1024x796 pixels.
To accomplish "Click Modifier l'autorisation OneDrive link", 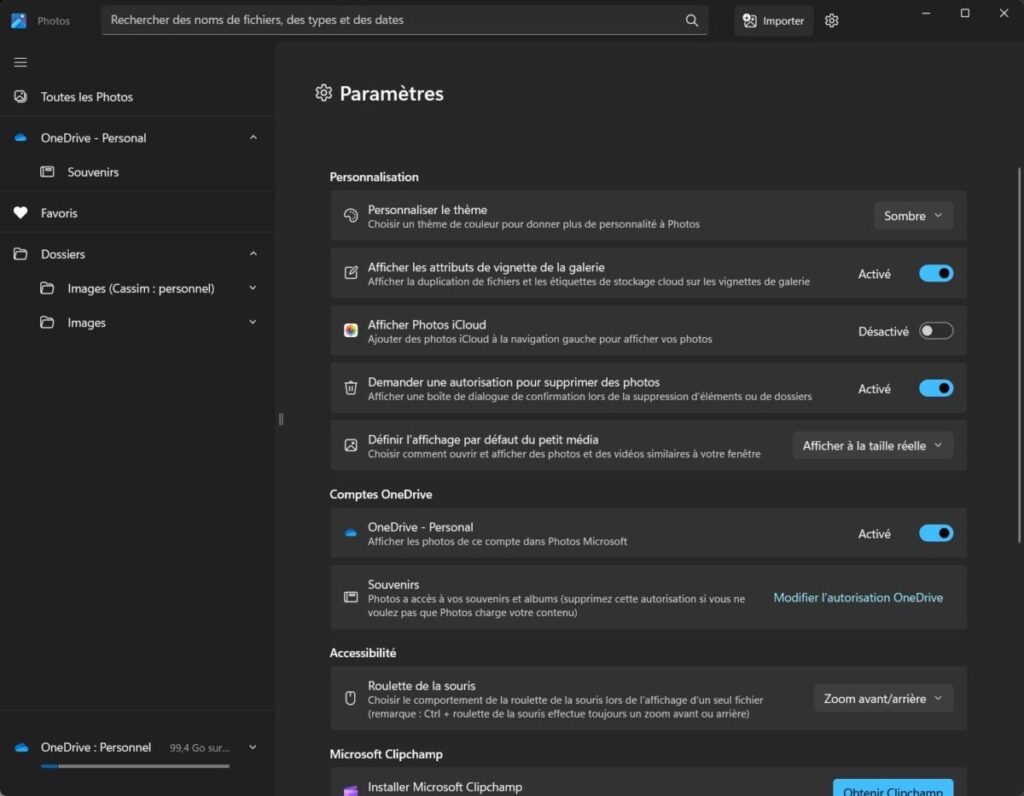I will click(x=857, y=598).
